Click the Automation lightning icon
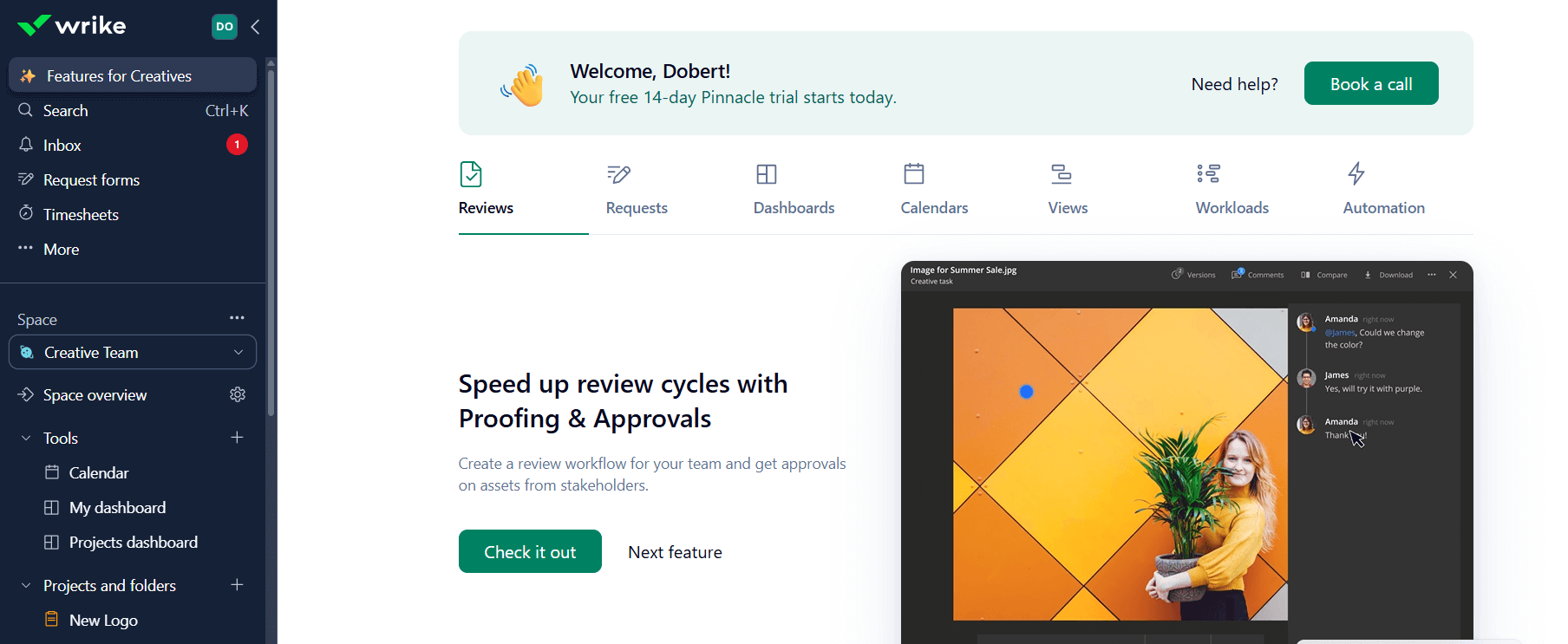Image resolution: width=1568 pixels, height=644 pixels. click(1356, 173)
